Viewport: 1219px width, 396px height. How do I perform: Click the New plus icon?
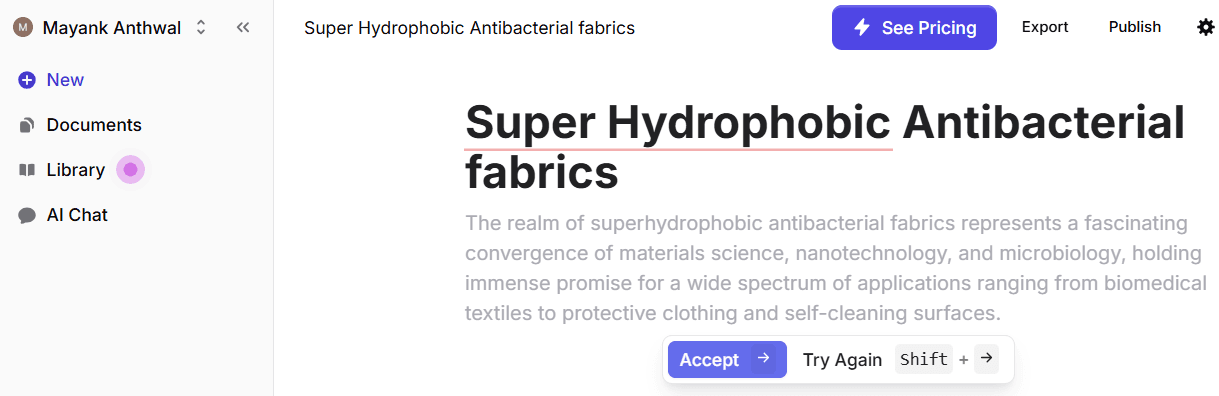coord(27,80)
